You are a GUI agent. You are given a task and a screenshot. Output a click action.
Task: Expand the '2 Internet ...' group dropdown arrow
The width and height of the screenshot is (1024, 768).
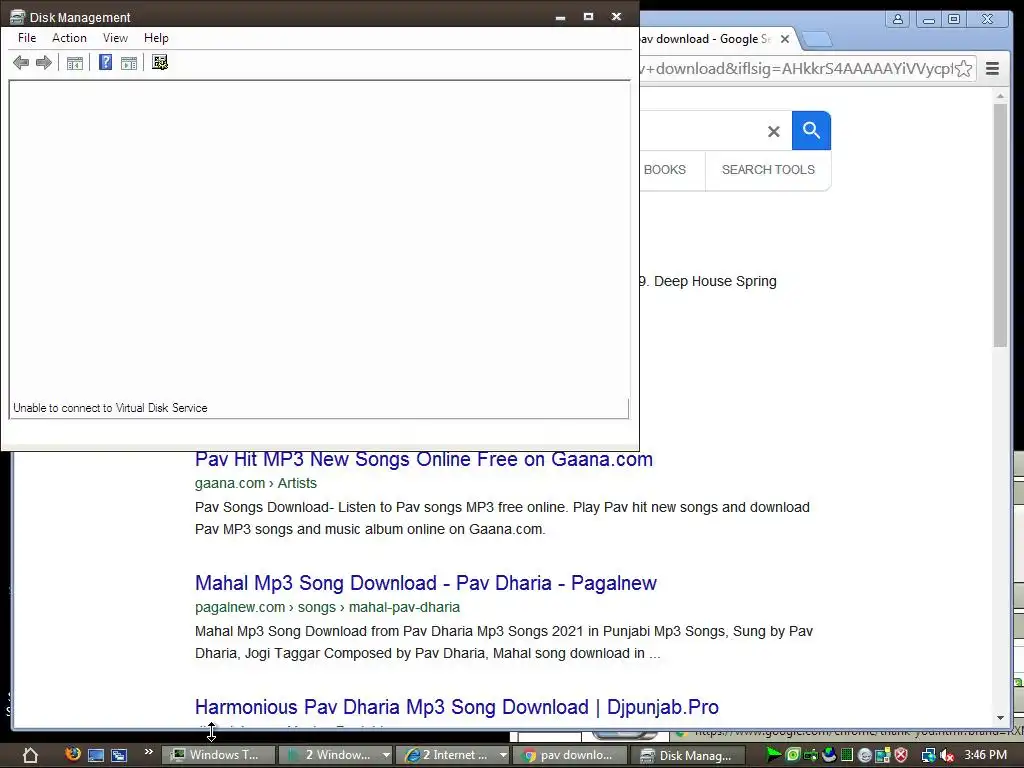point(504,756)
